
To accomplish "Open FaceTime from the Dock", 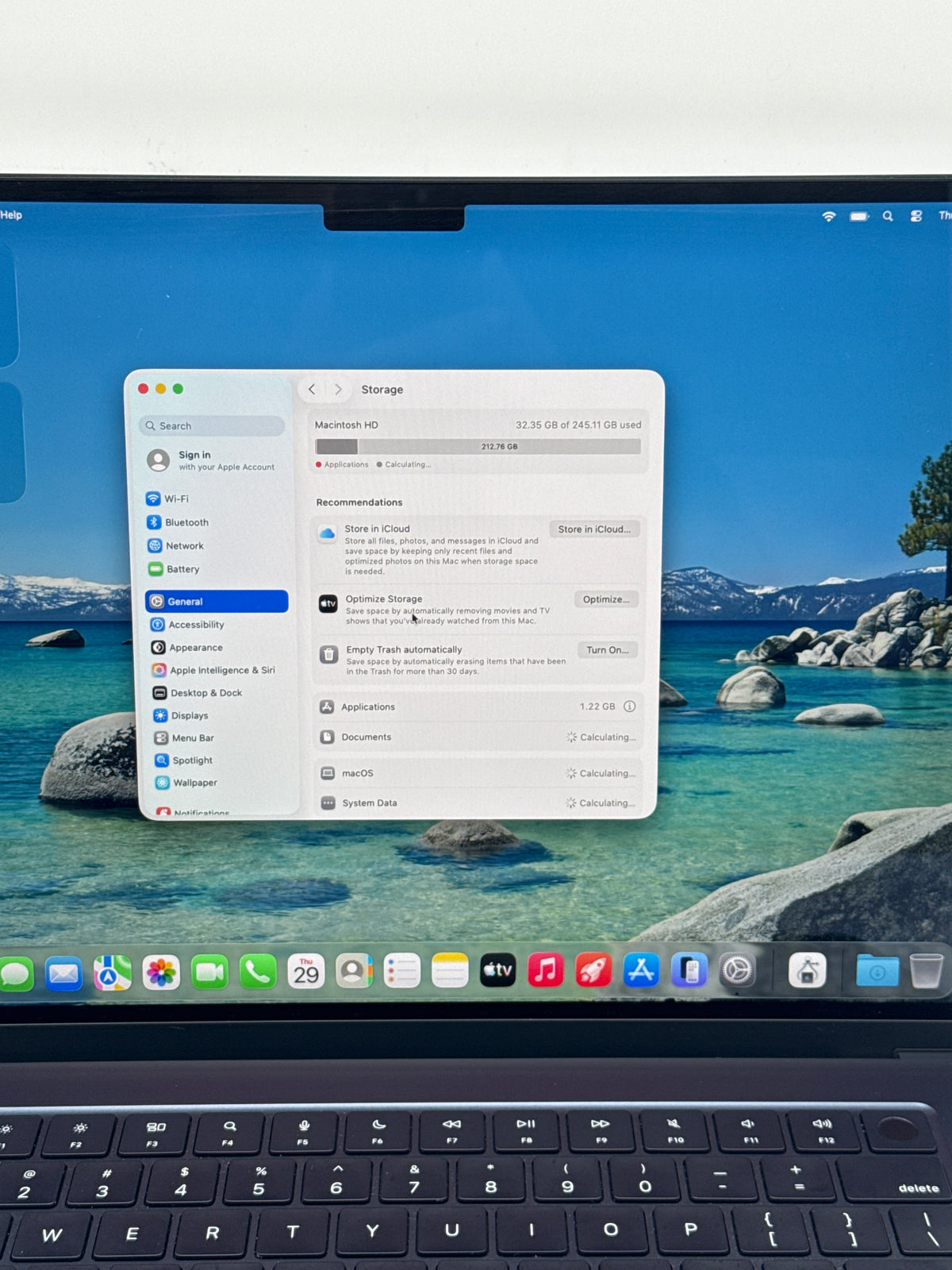I will pyautogui.click(x=209, y=972).
